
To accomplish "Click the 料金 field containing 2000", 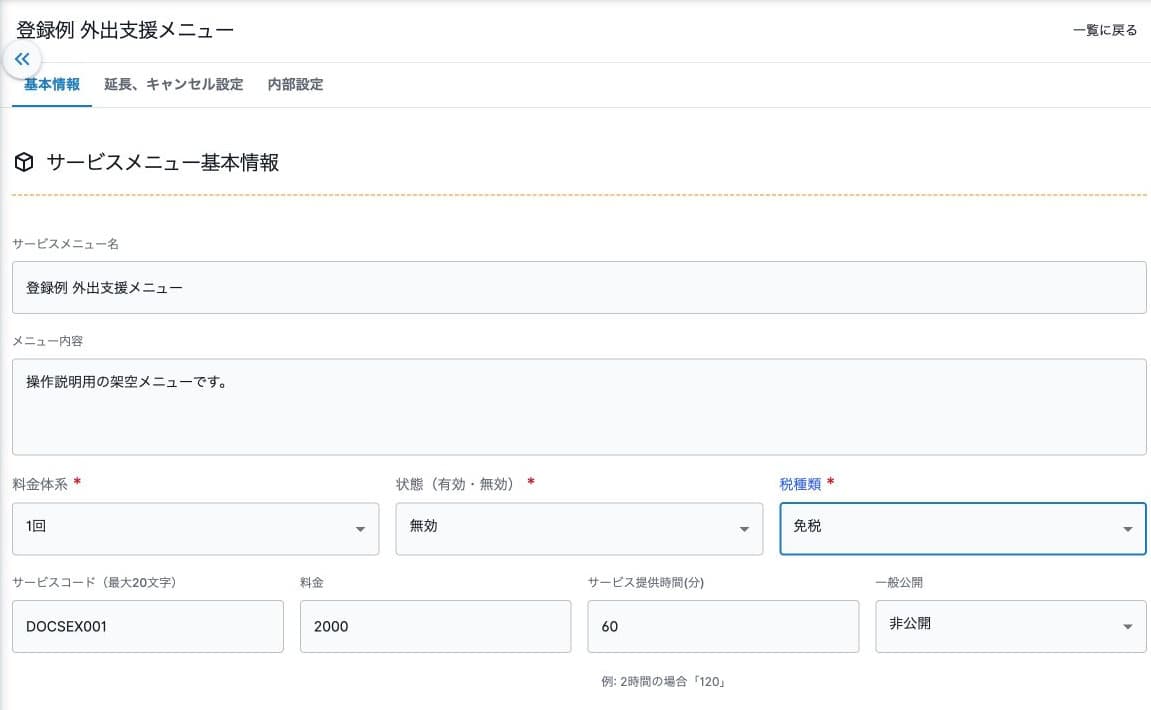I will point(435,626).
